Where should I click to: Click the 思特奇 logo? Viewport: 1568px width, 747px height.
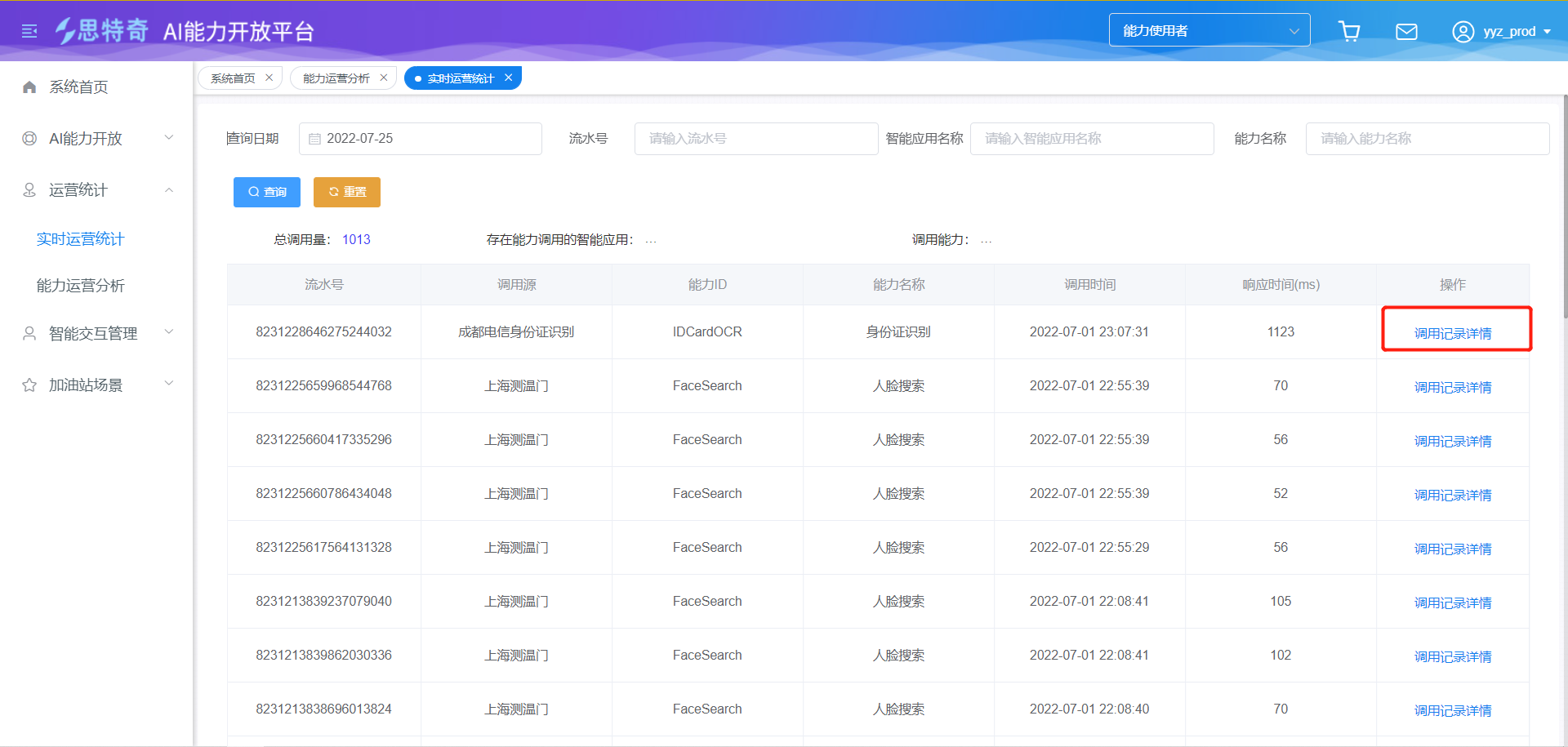[x=102, y=31]
